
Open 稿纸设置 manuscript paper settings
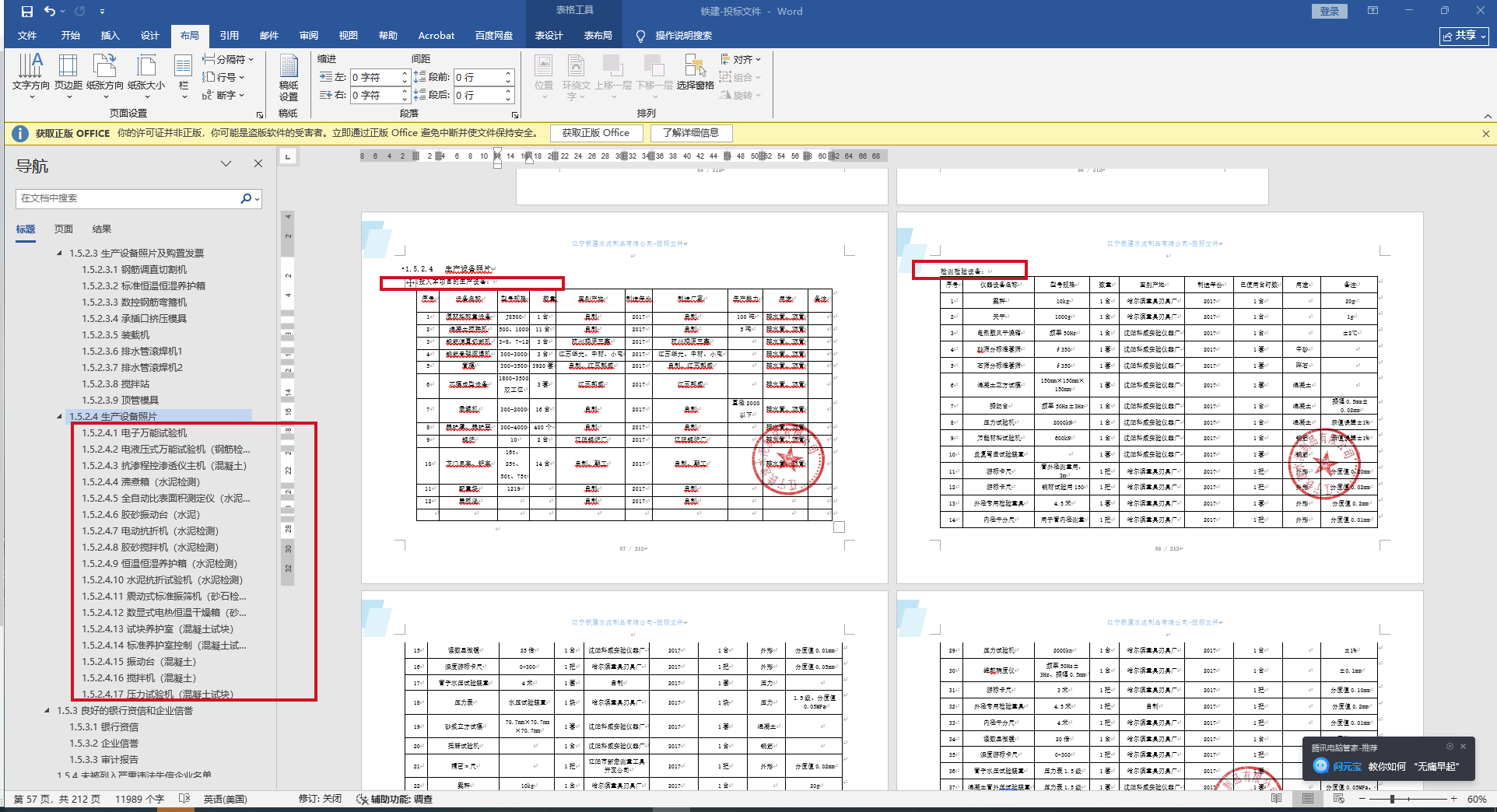(x=289, y=77)
